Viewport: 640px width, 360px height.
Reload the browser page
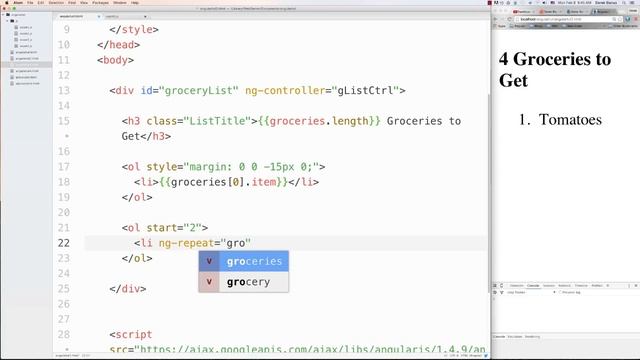[509, 19]
